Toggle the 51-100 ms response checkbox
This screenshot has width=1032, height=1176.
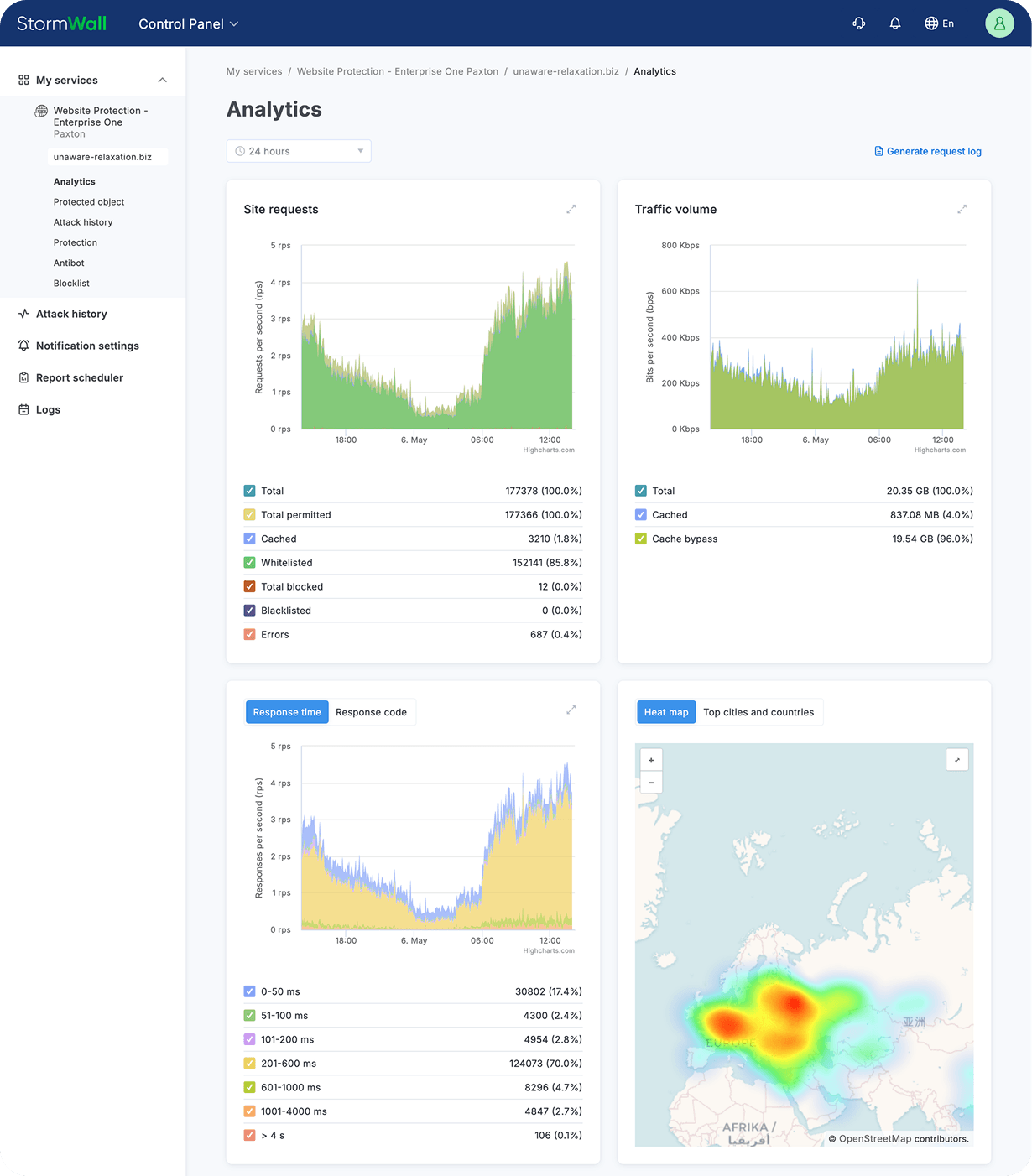coord(249,1016)
